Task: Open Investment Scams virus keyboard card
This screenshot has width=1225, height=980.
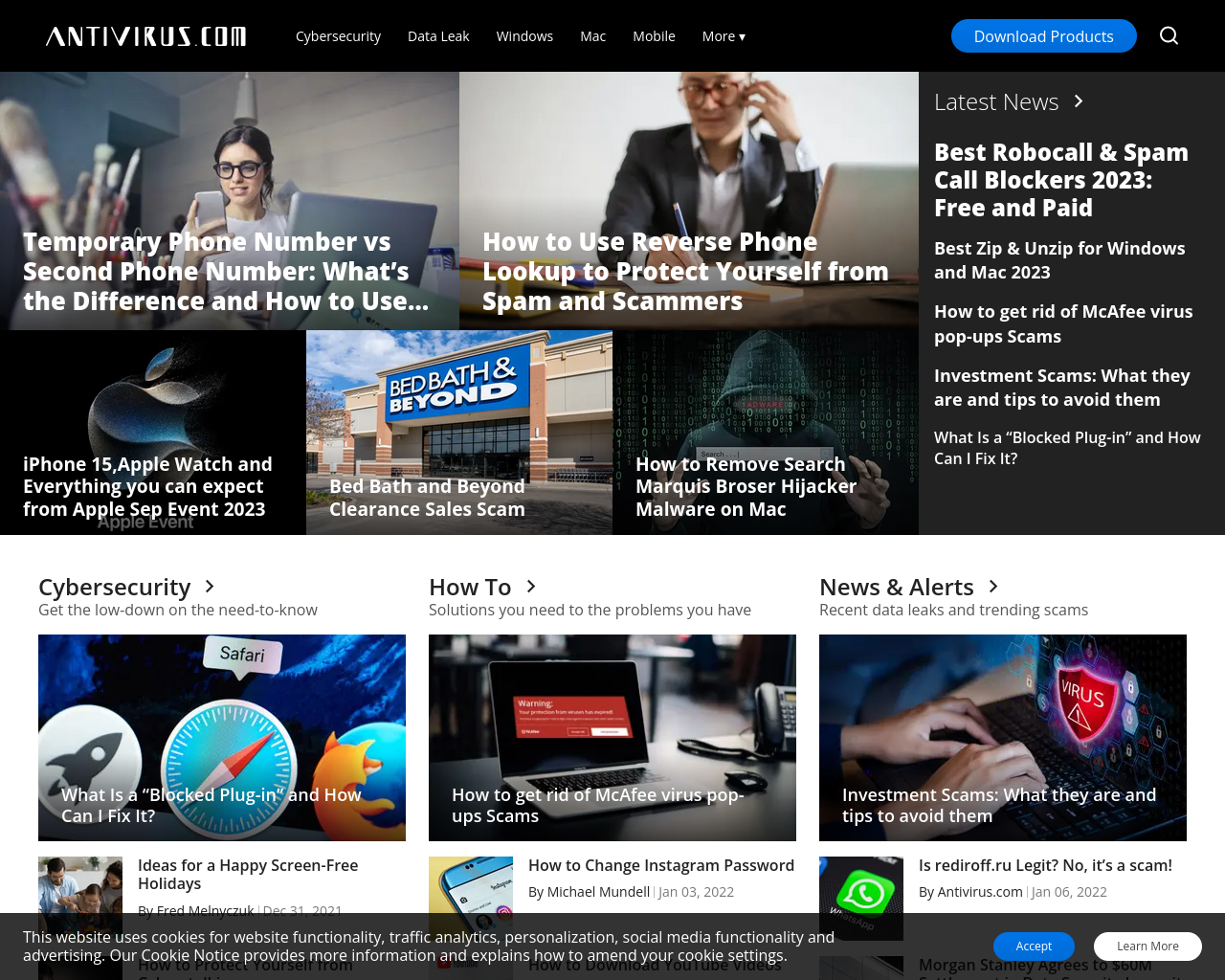Action: pyautogui.click(x=1003, y=738)
